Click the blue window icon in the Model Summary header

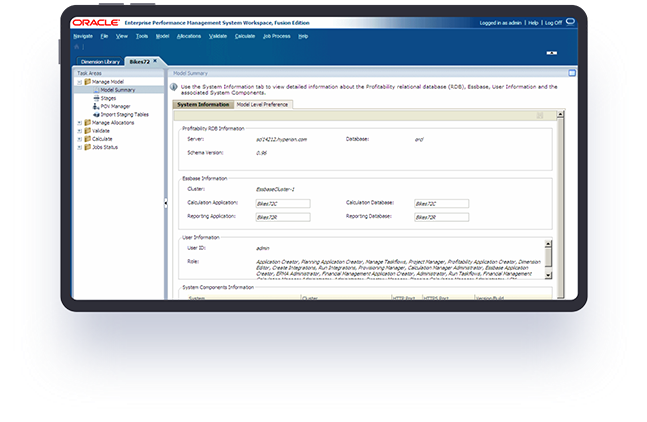pyautogui.click(x=572, y=73)
